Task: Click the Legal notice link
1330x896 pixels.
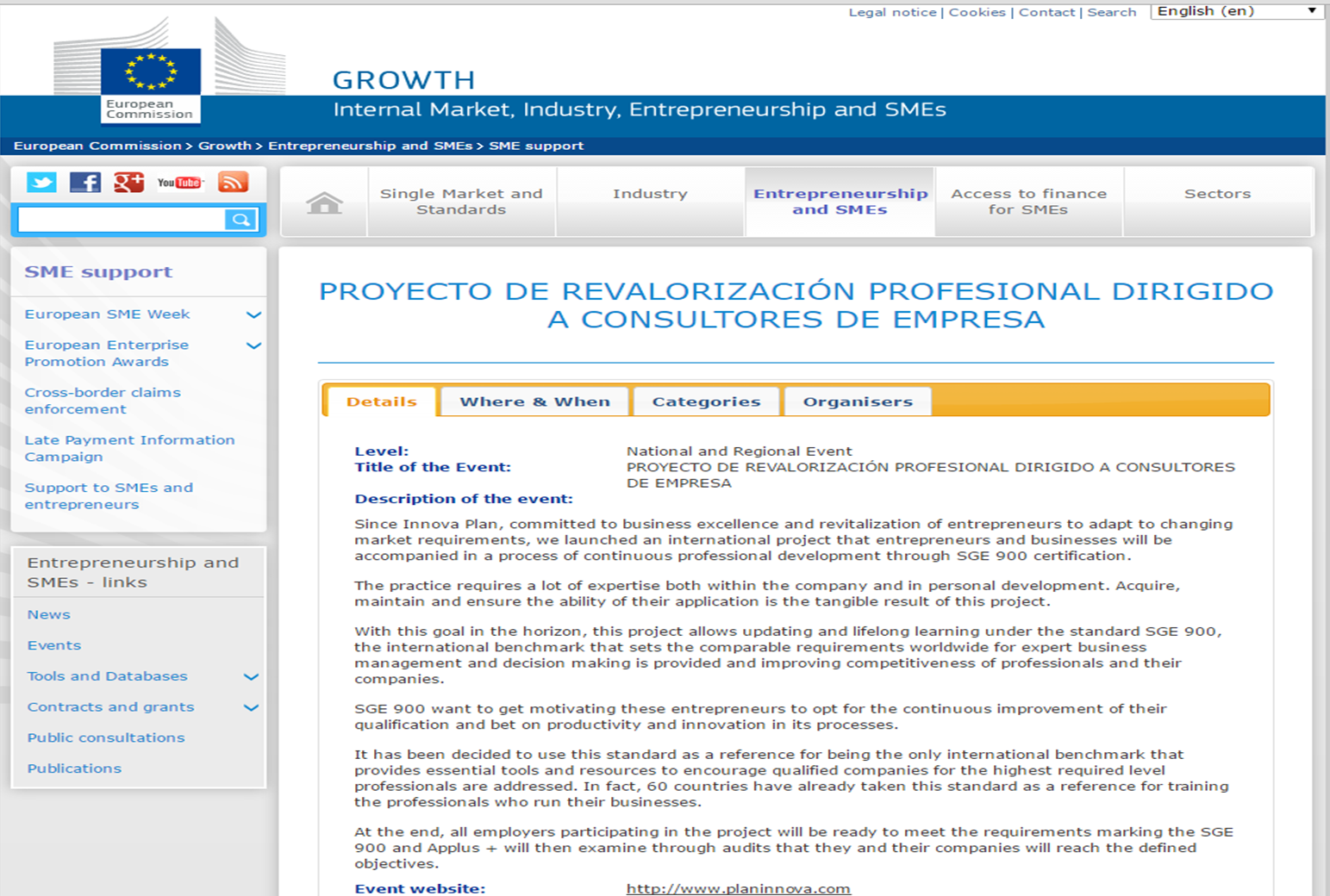Action: pyautogui.click(x=892, y=12)
